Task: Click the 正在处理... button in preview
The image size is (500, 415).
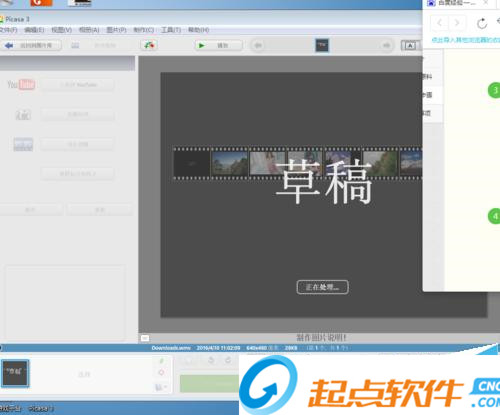Action: [x=322, y=287]
